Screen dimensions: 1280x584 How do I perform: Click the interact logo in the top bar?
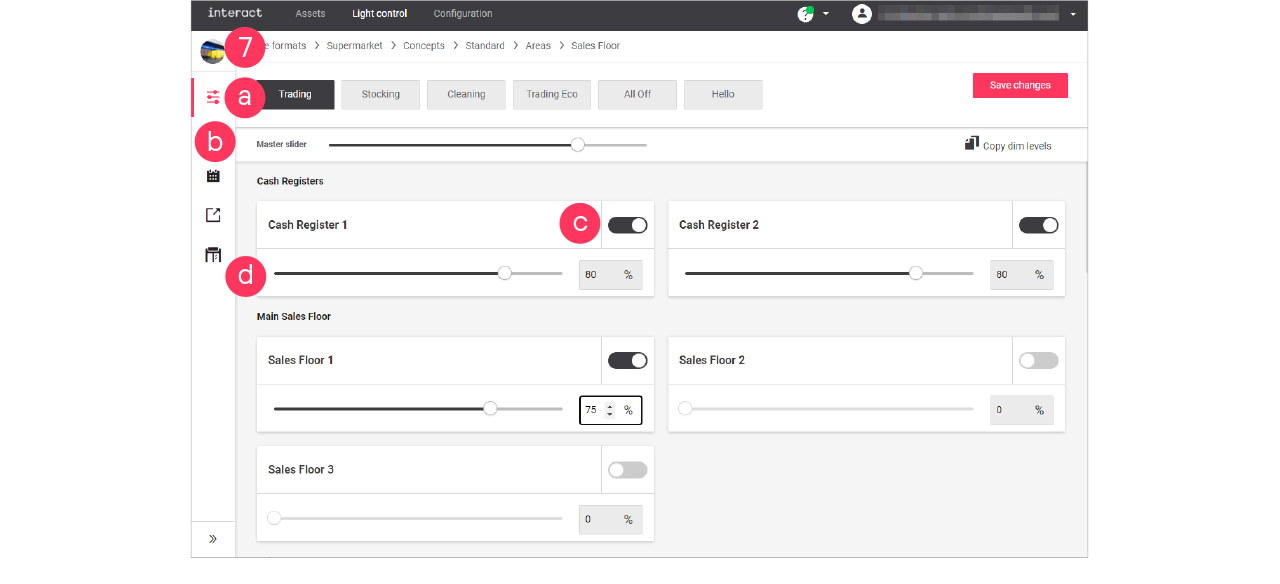[x=234, y=13]
